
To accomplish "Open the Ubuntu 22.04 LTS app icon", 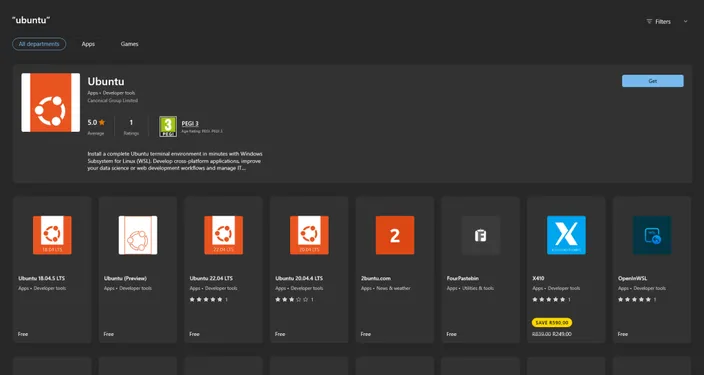I will point(224,235).
